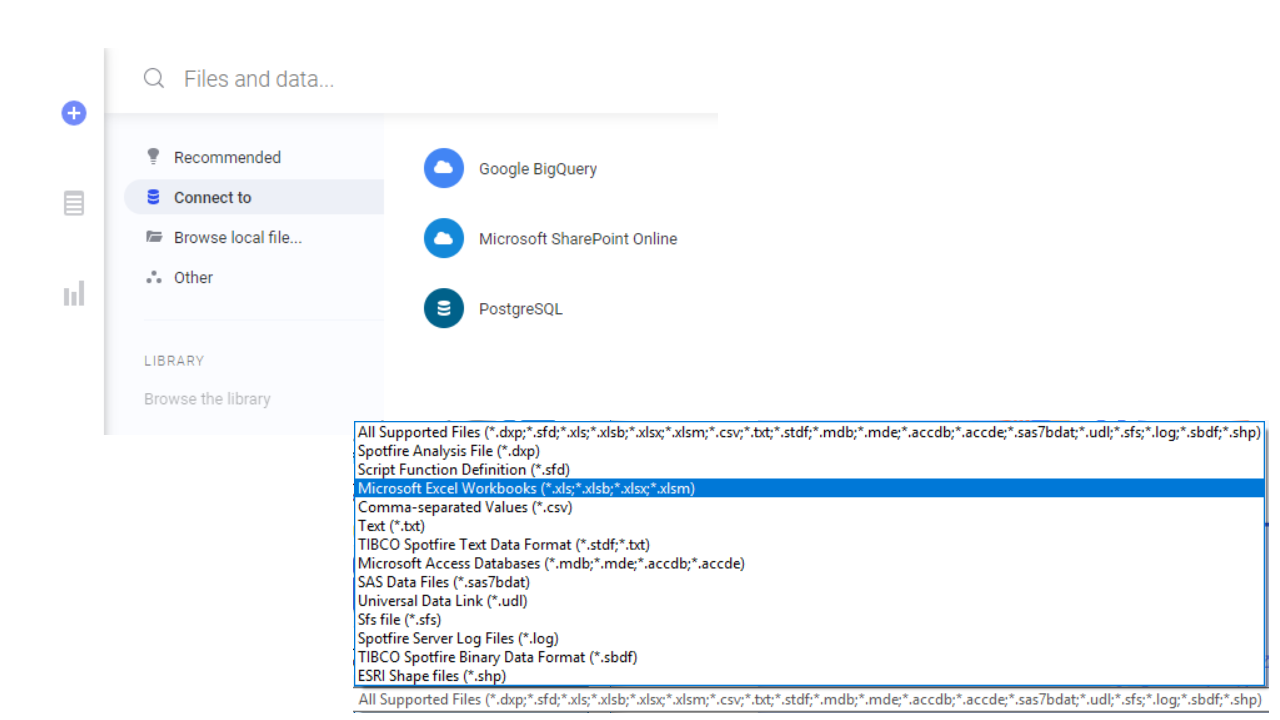Select Text (*.txt) file type
The image size is (1280, 720).
(810, 526)
